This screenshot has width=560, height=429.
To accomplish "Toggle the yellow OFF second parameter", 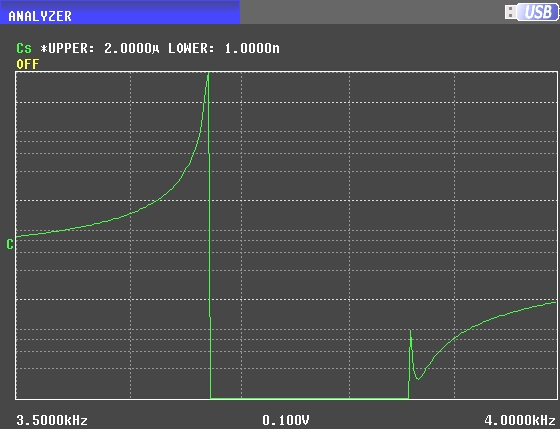I will pos(28,64).
